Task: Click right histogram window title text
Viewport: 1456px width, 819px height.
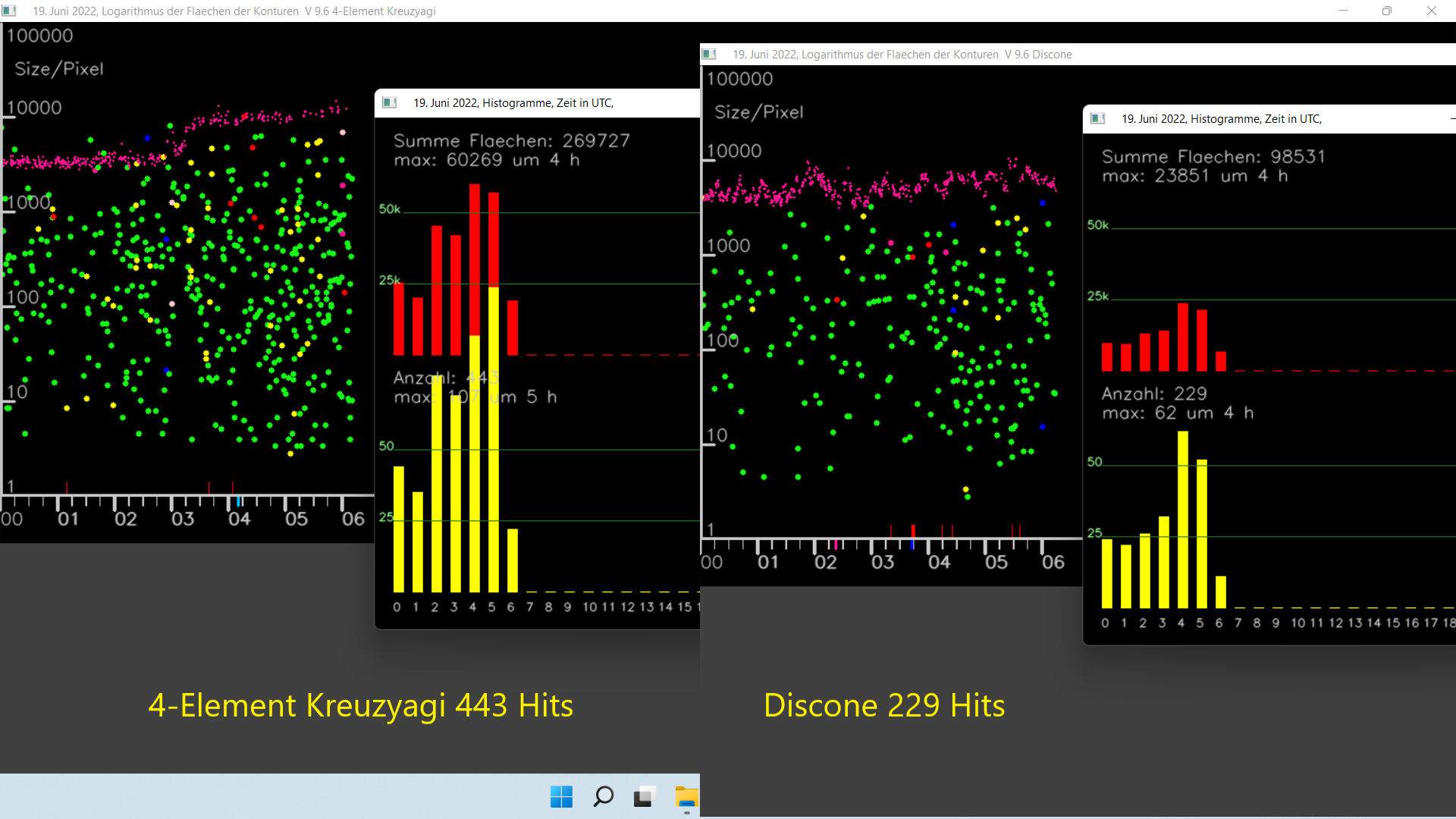Action: coord(1222,119)
